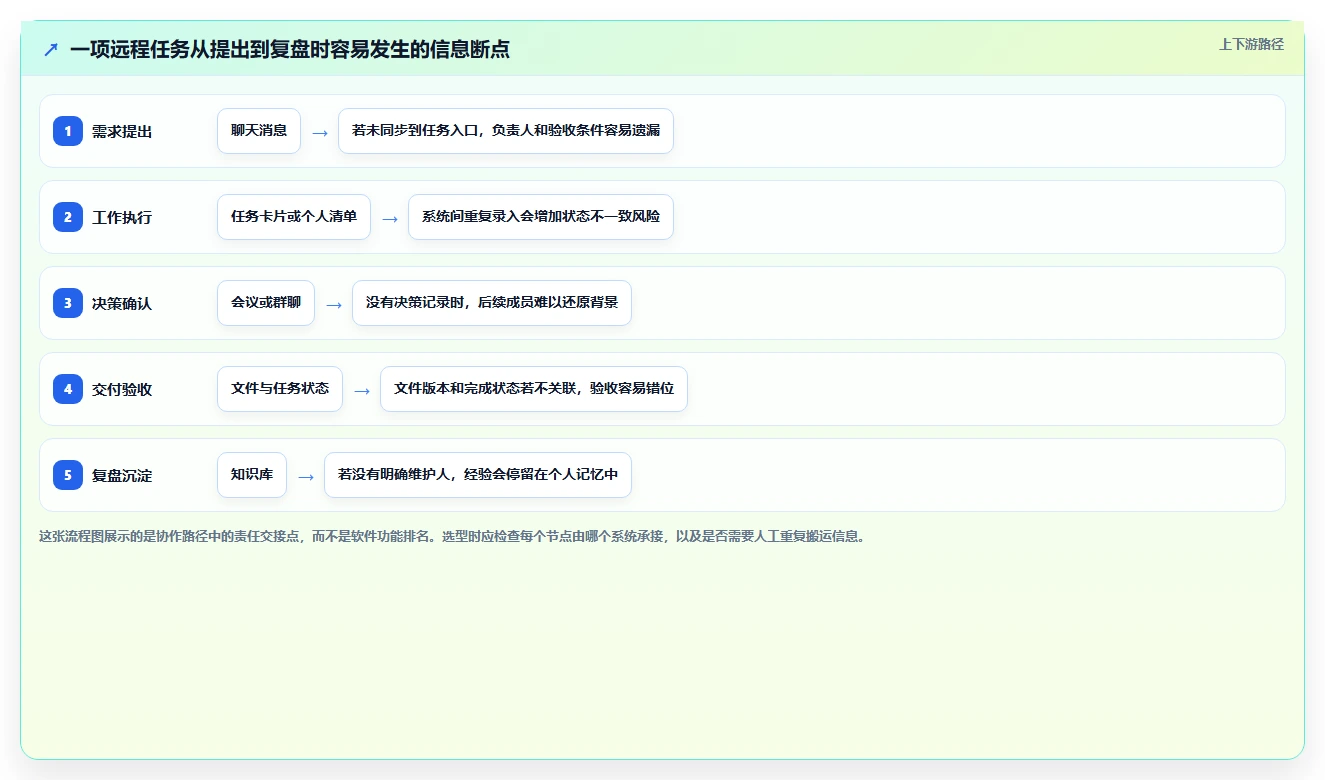Select the 会议或群聊 chip
1325x780 pixels.
(x=266, y=303)
